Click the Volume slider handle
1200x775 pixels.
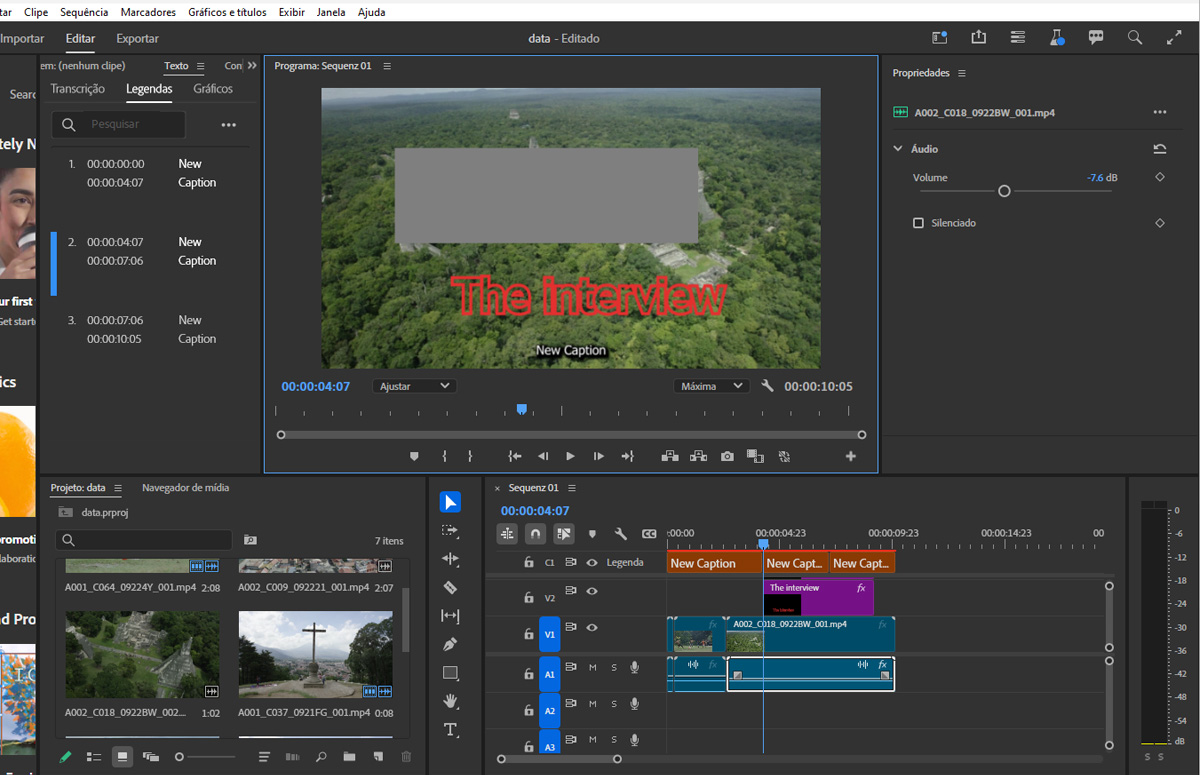[x=1004, y=191]
